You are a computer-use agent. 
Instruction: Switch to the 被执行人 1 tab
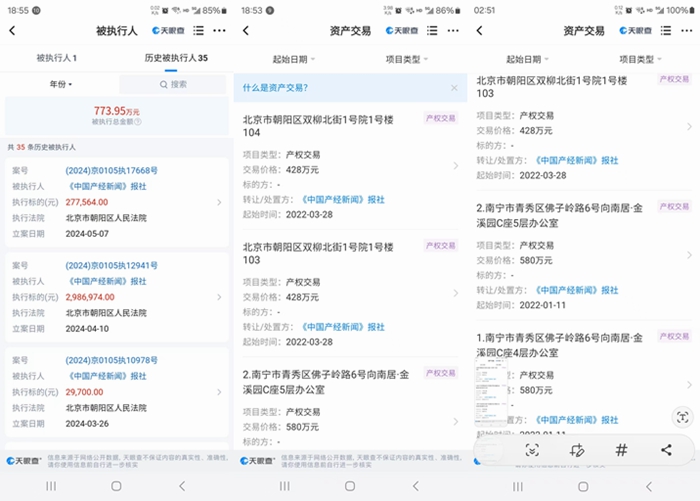click(x=57, y=58)
